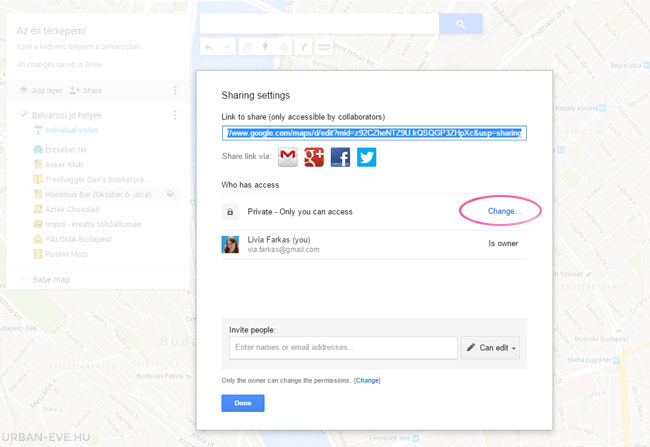Click the map search input box
Screen dimensions: 650x447
point(319,23)
